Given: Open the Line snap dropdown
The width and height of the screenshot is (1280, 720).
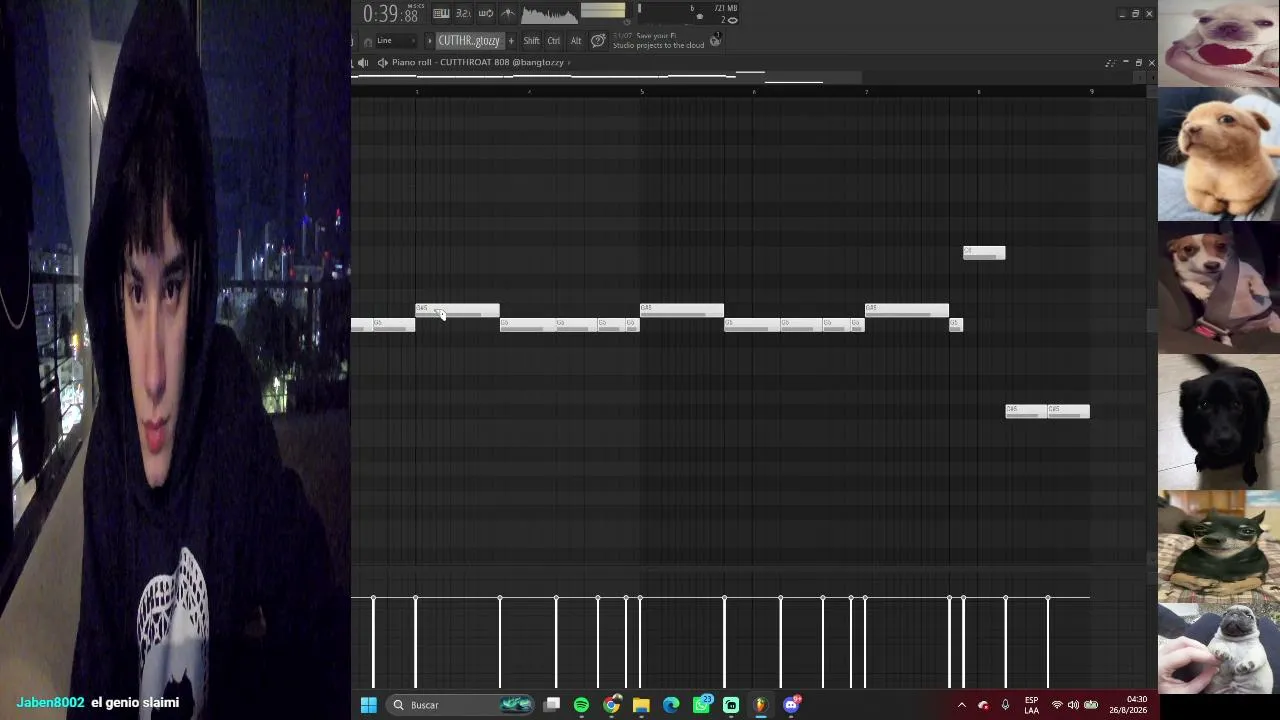Looking at the screenshot, I should [x=395, y=41].
